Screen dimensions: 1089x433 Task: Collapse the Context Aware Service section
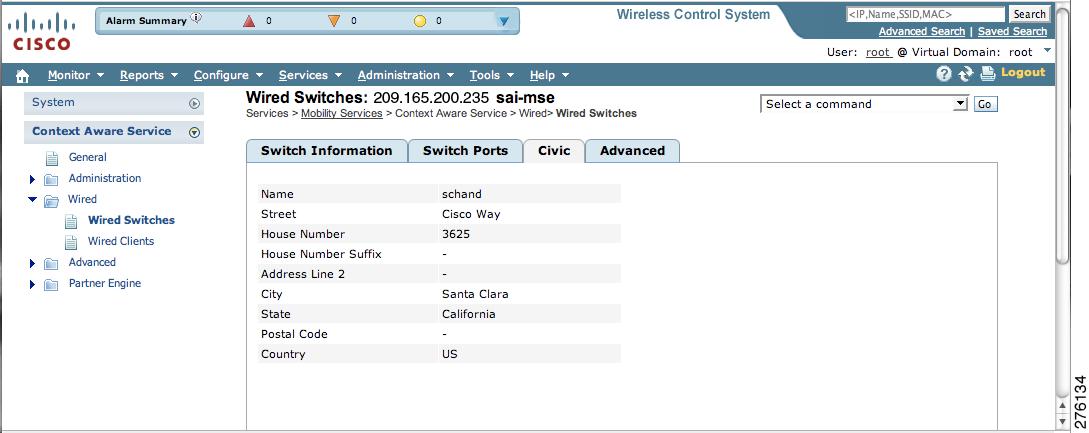194,132
